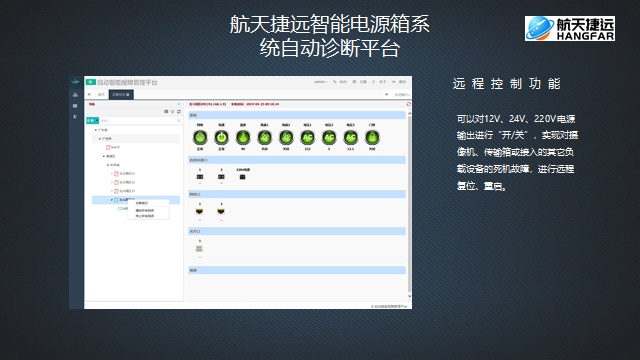The width and height of the screenshot is (640, 360).
Task: Click the AC voltage indicator reading 12.1
Action: pyautogui.click(x=351, y=137)
